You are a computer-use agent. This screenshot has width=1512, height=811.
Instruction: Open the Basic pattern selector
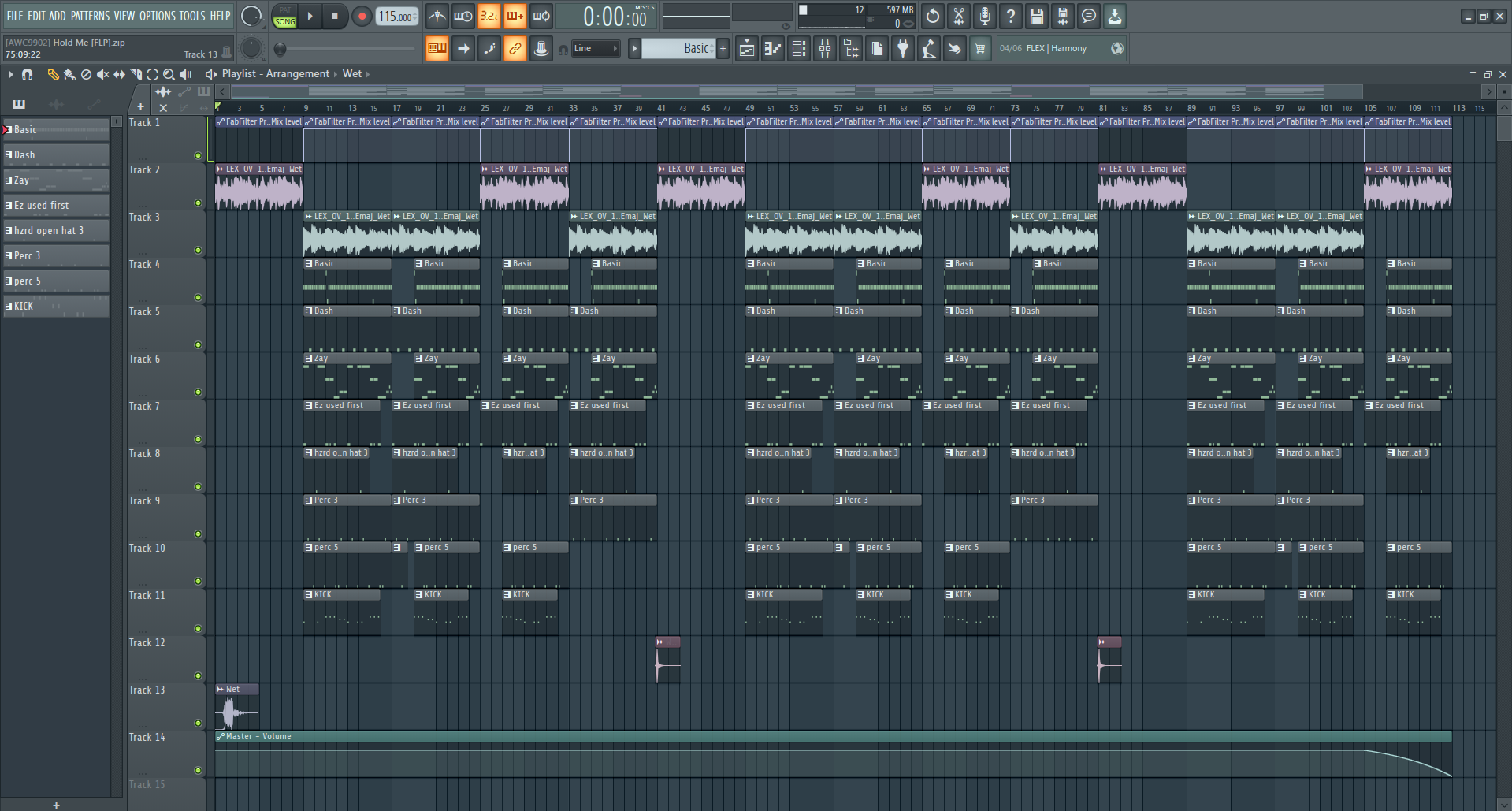click(678, 49)
